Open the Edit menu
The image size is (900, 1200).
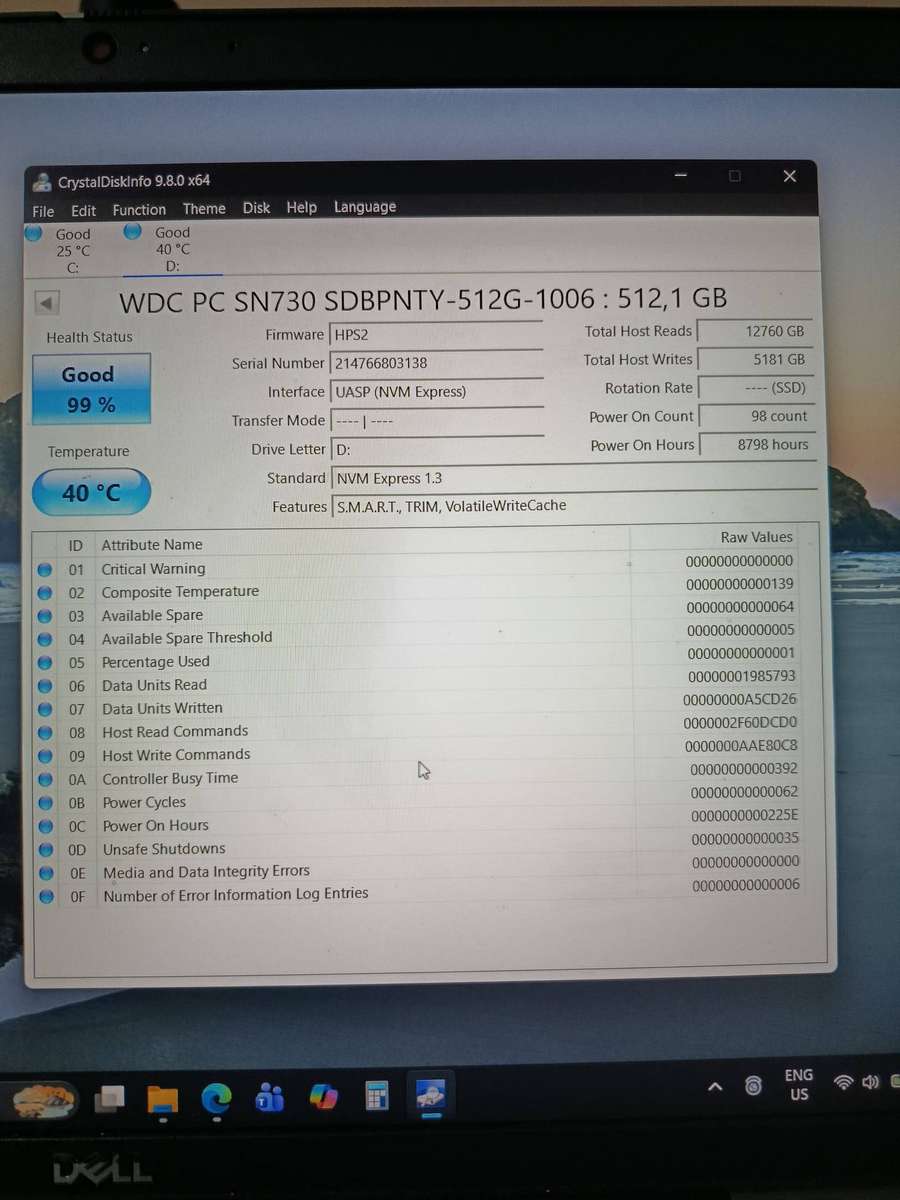[83, 210]
